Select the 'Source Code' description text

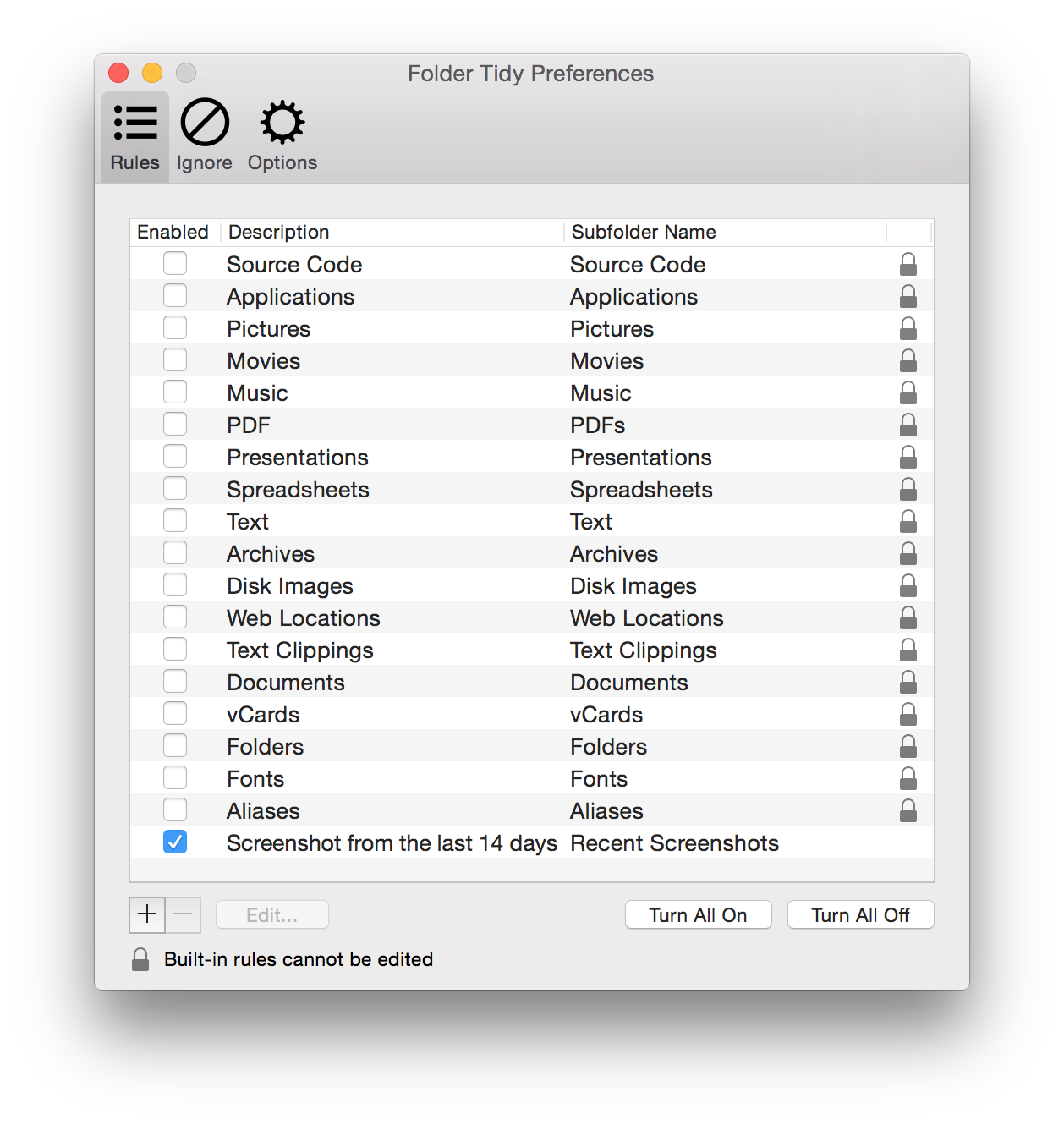[x=294, y=265]
